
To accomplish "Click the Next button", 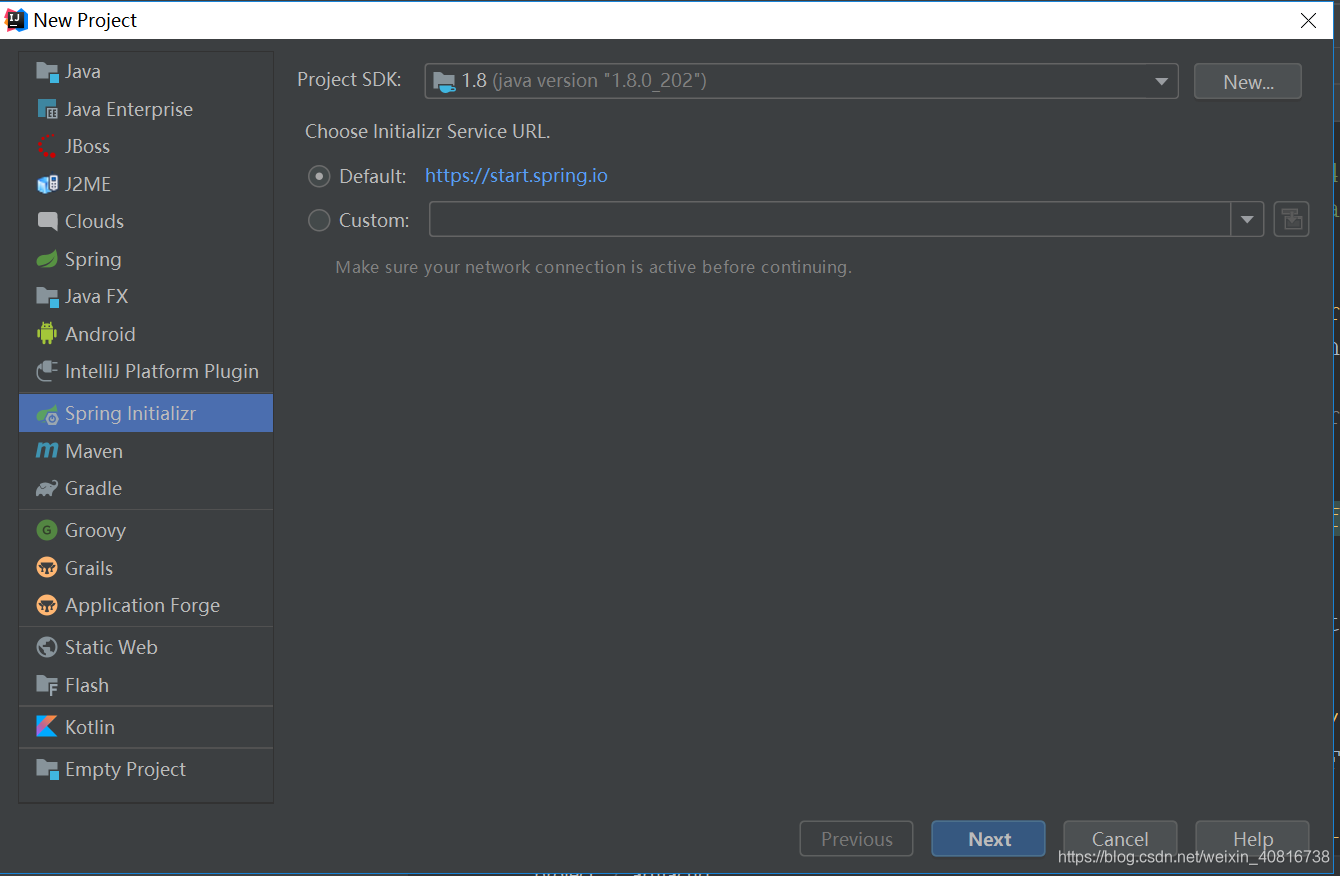I will (x=988, y=839).
